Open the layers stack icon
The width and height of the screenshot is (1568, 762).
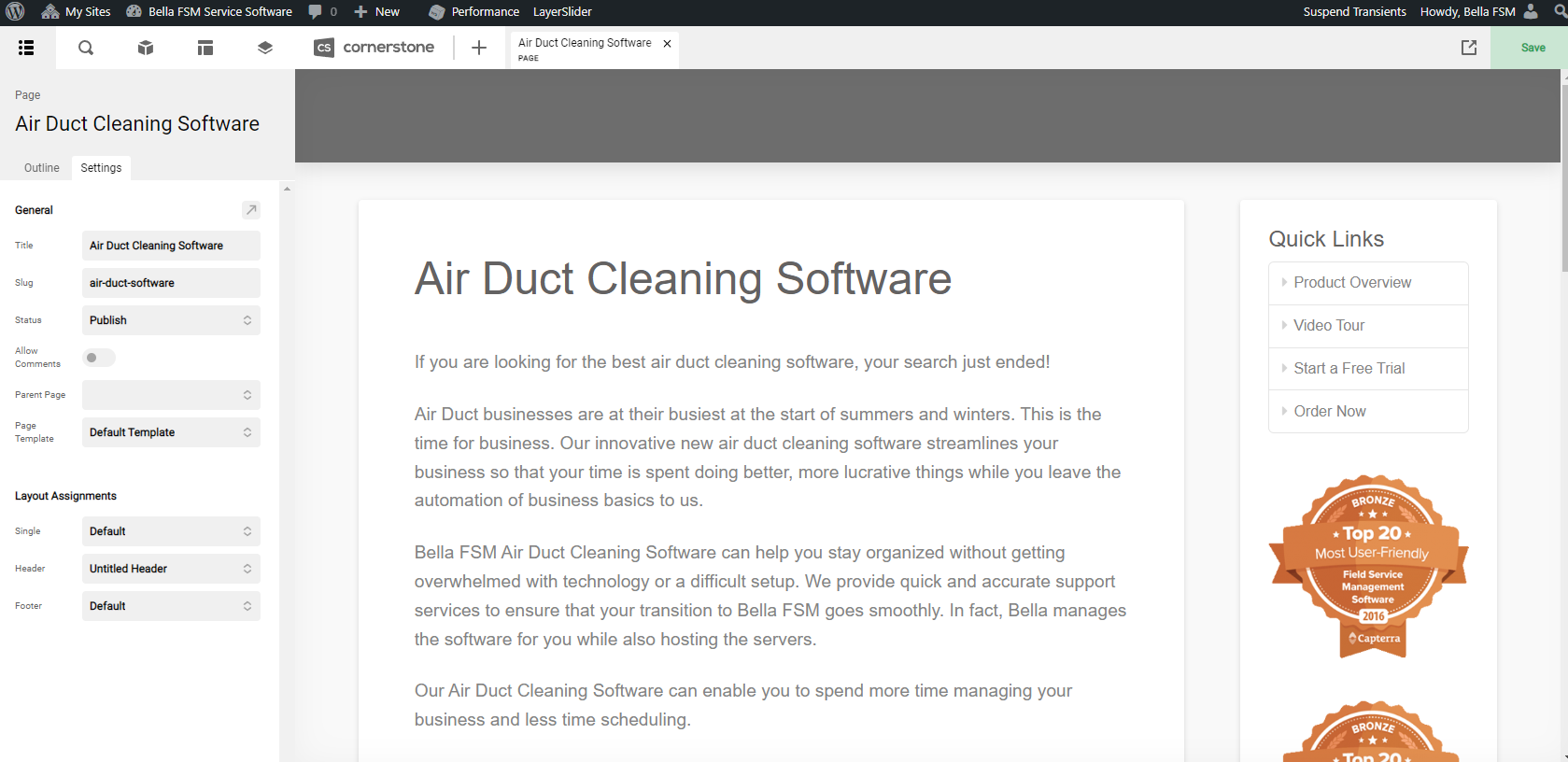click(x=265, y=48)
